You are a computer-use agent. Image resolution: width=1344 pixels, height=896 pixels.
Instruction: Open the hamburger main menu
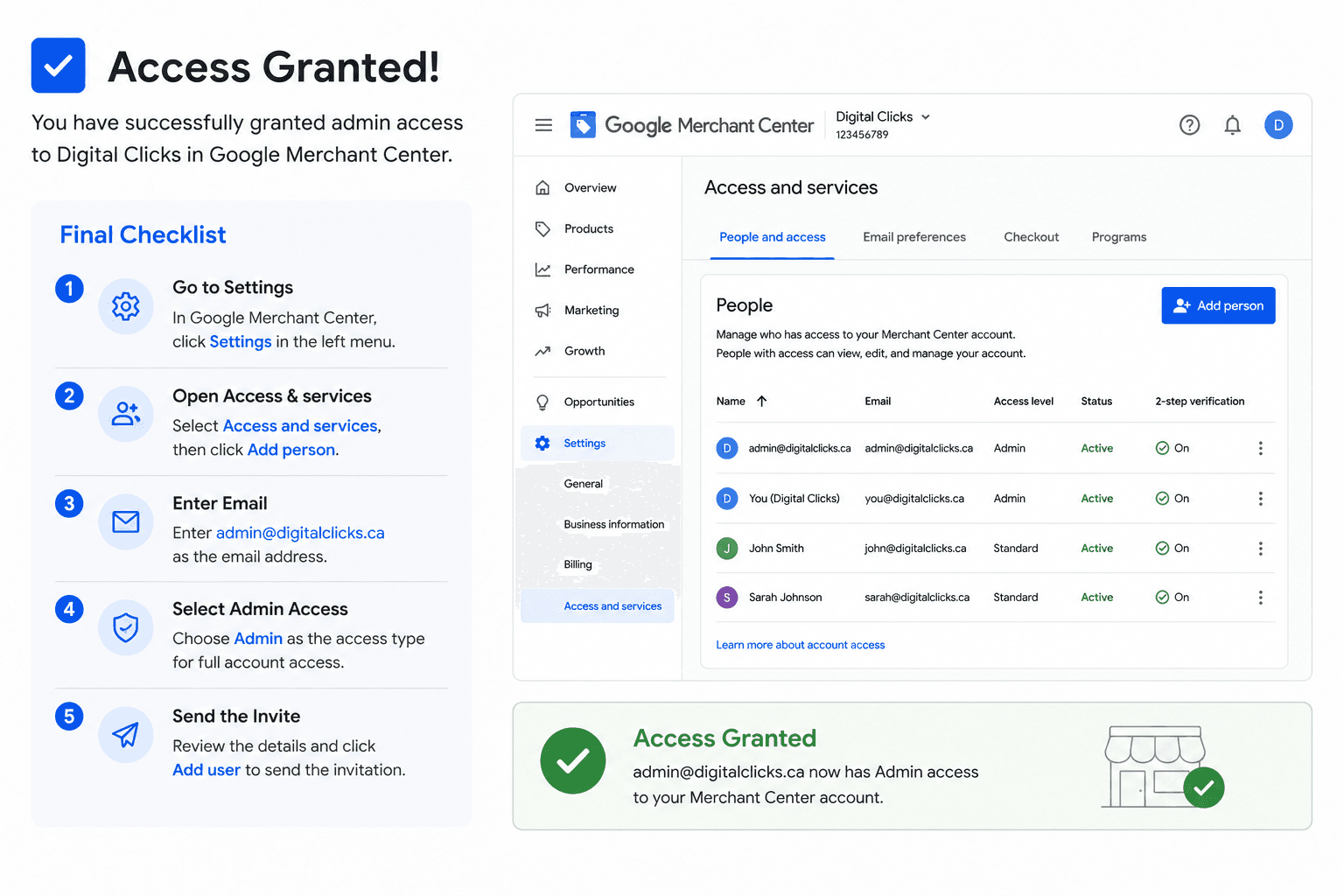click(x=543, y=125)
